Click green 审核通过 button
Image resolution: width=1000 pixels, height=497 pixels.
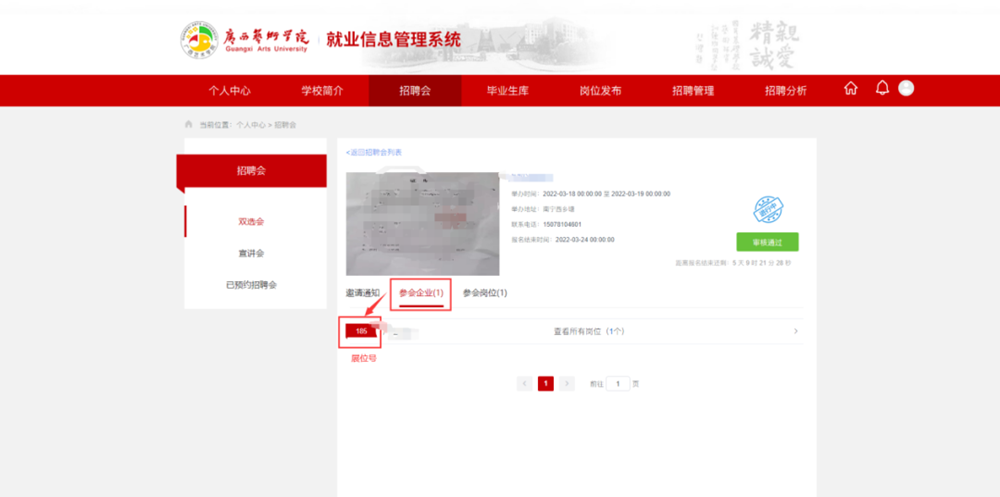(767, 242)
